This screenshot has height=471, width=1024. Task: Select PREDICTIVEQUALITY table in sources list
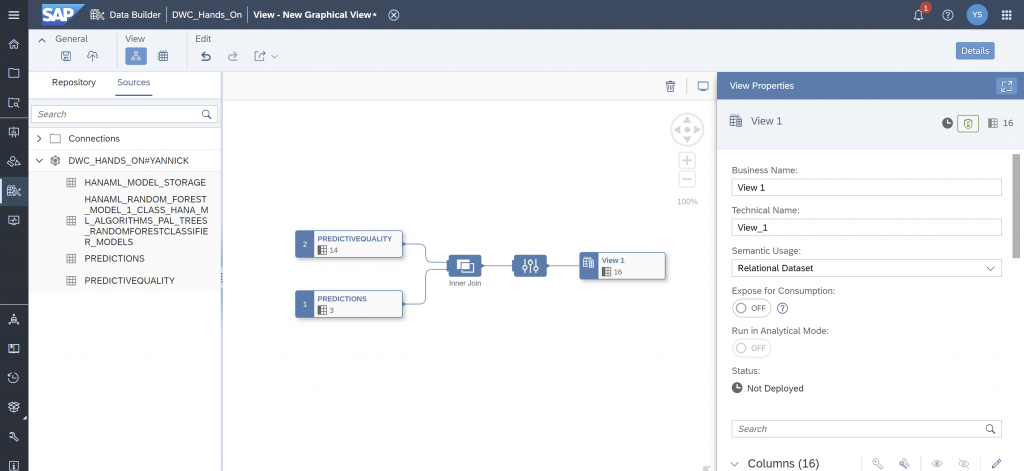(x=129, y=281)
